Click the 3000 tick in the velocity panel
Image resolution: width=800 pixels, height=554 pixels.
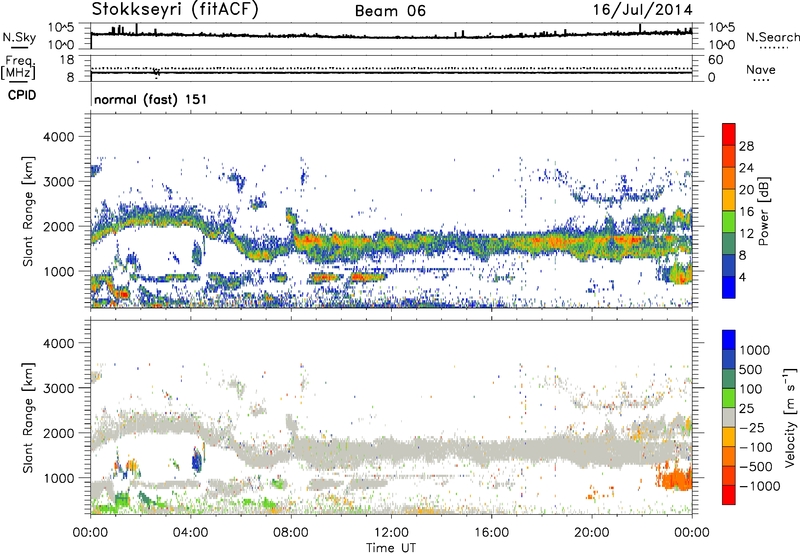click(x=59, y=388)
